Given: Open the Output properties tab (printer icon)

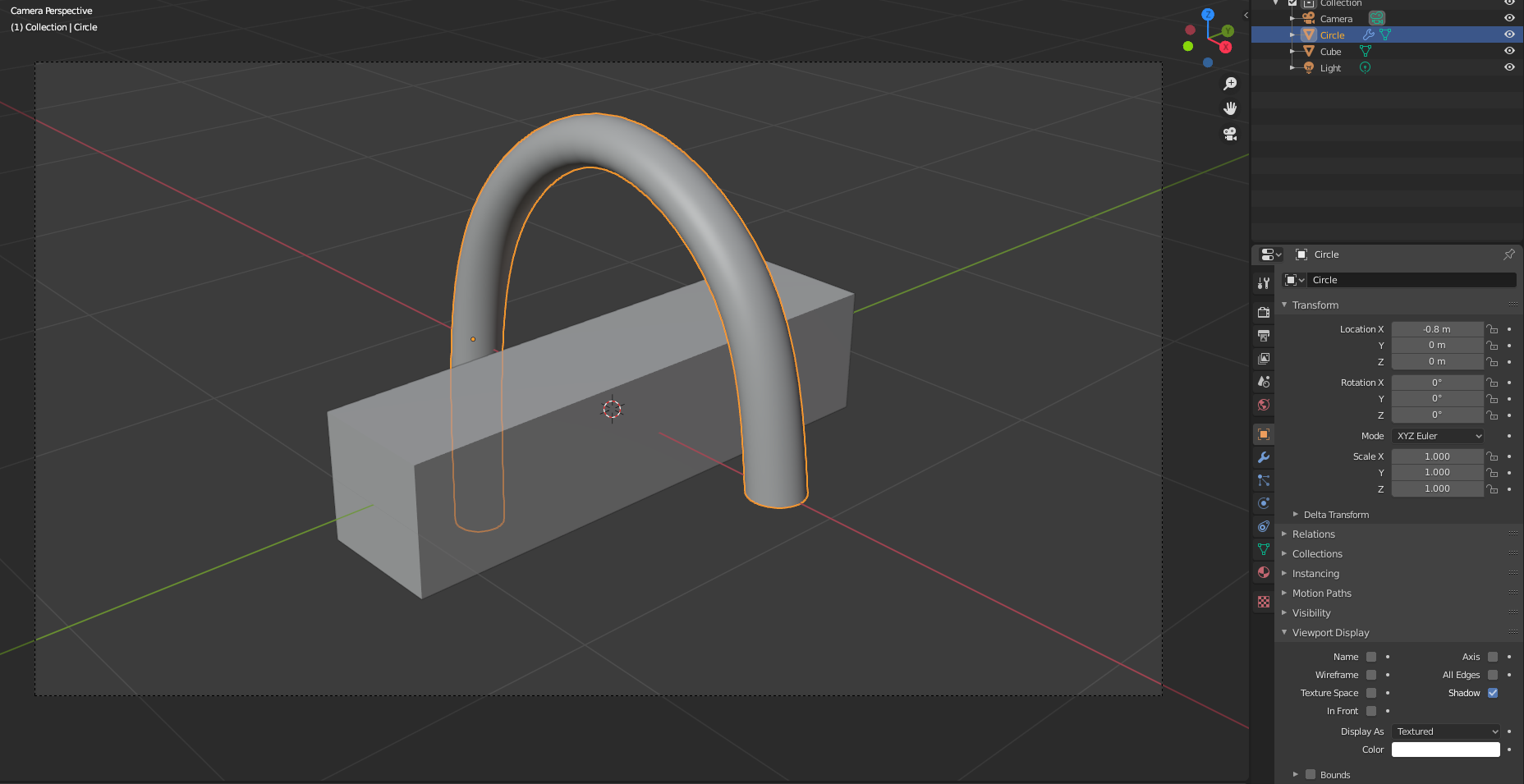Looking at the screenshot, I should tap(1264, 336).
